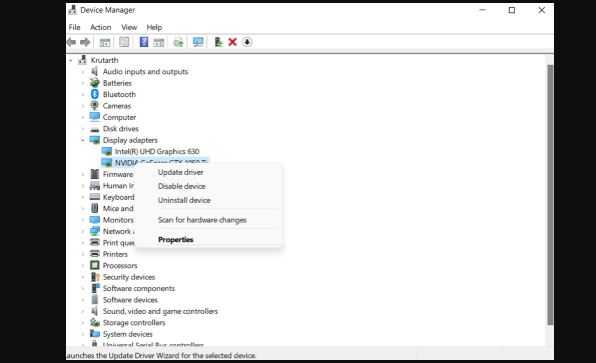The width and height of the screenshot is (596, 363).
Task: Select the Krutarth computer name label
Action: coord(104,60)
